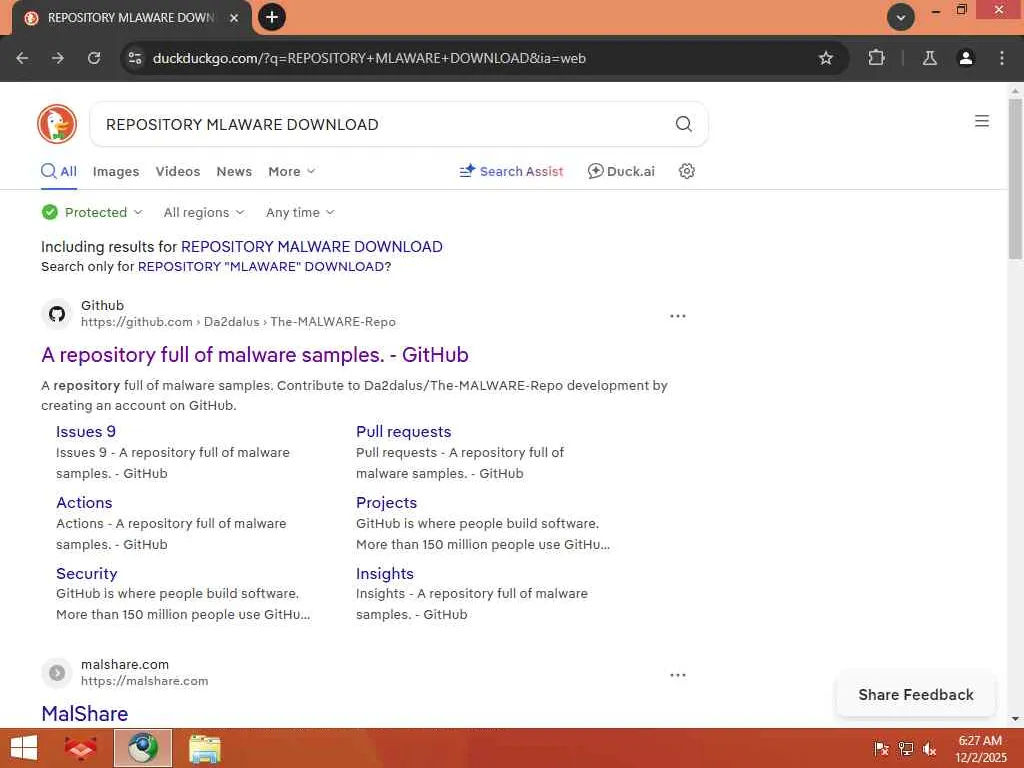This screenshot has width=1024, height=768.
Task: Select the All results tab
Action: [59, 171]
